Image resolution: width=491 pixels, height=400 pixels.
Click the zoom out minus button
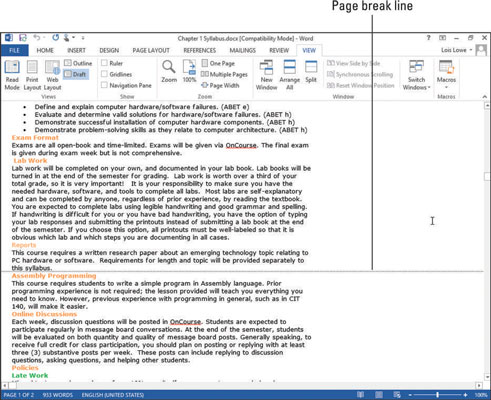410,395
